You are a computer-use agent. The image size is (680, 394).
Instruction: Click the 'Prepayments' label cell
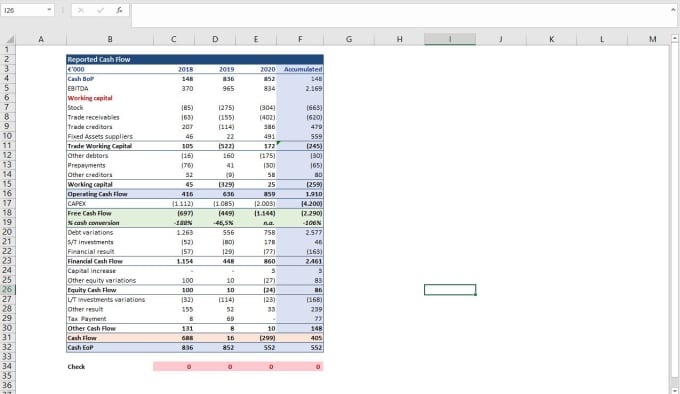[110, 165]
